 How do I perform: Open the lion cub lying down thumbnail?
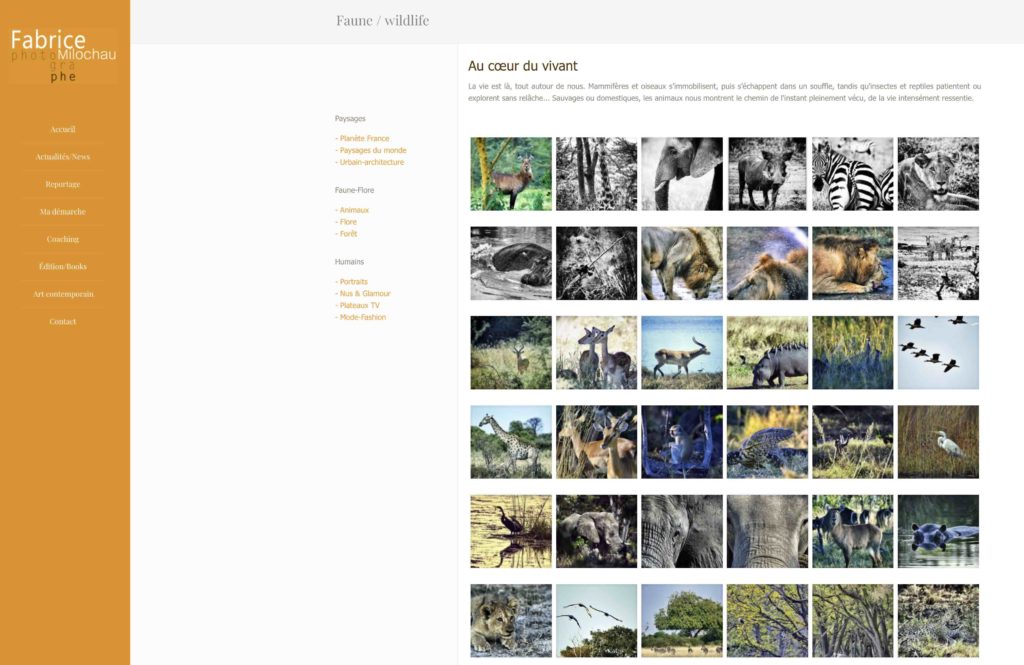click(511, 621)
